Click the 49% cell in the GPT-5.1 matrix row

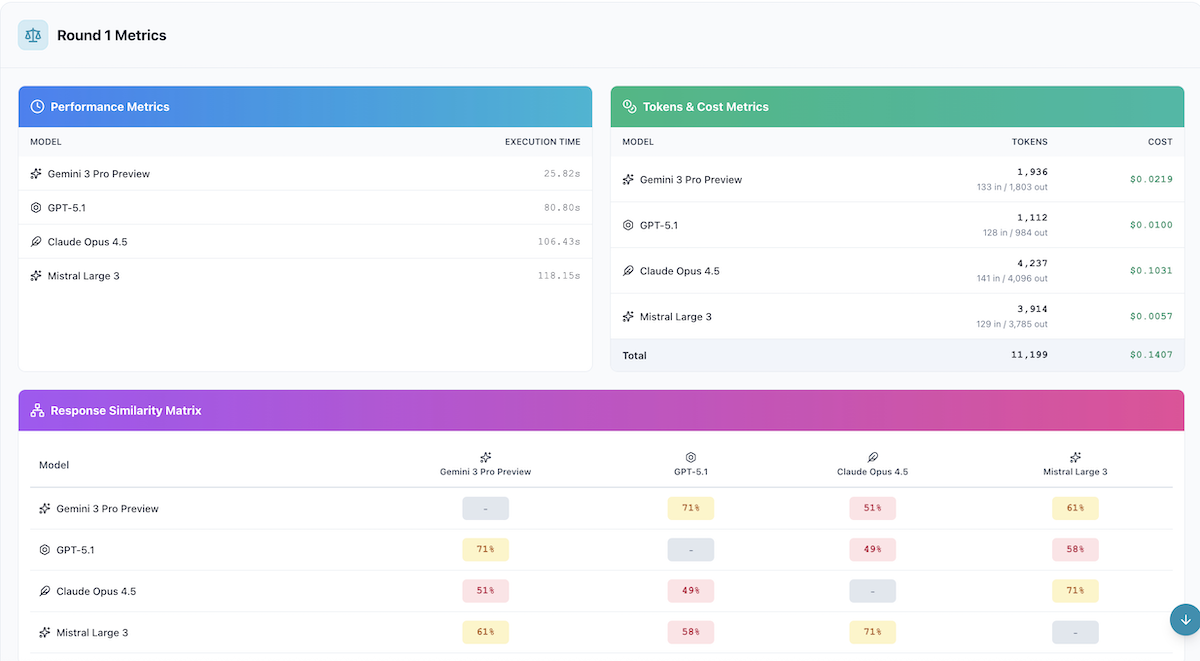[x=872, y=550]
